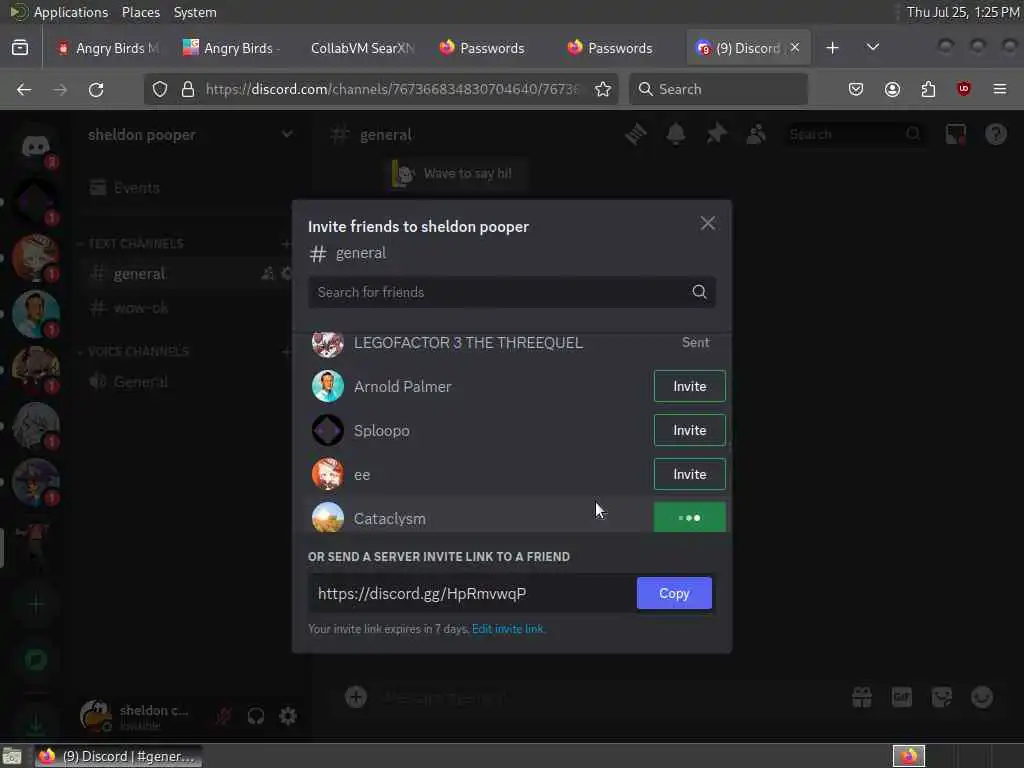The height and width of the screenshot is (768, 1024).
Task: Select the invite link URL text box
Action: pyautogui.click(x=472, y=593)
